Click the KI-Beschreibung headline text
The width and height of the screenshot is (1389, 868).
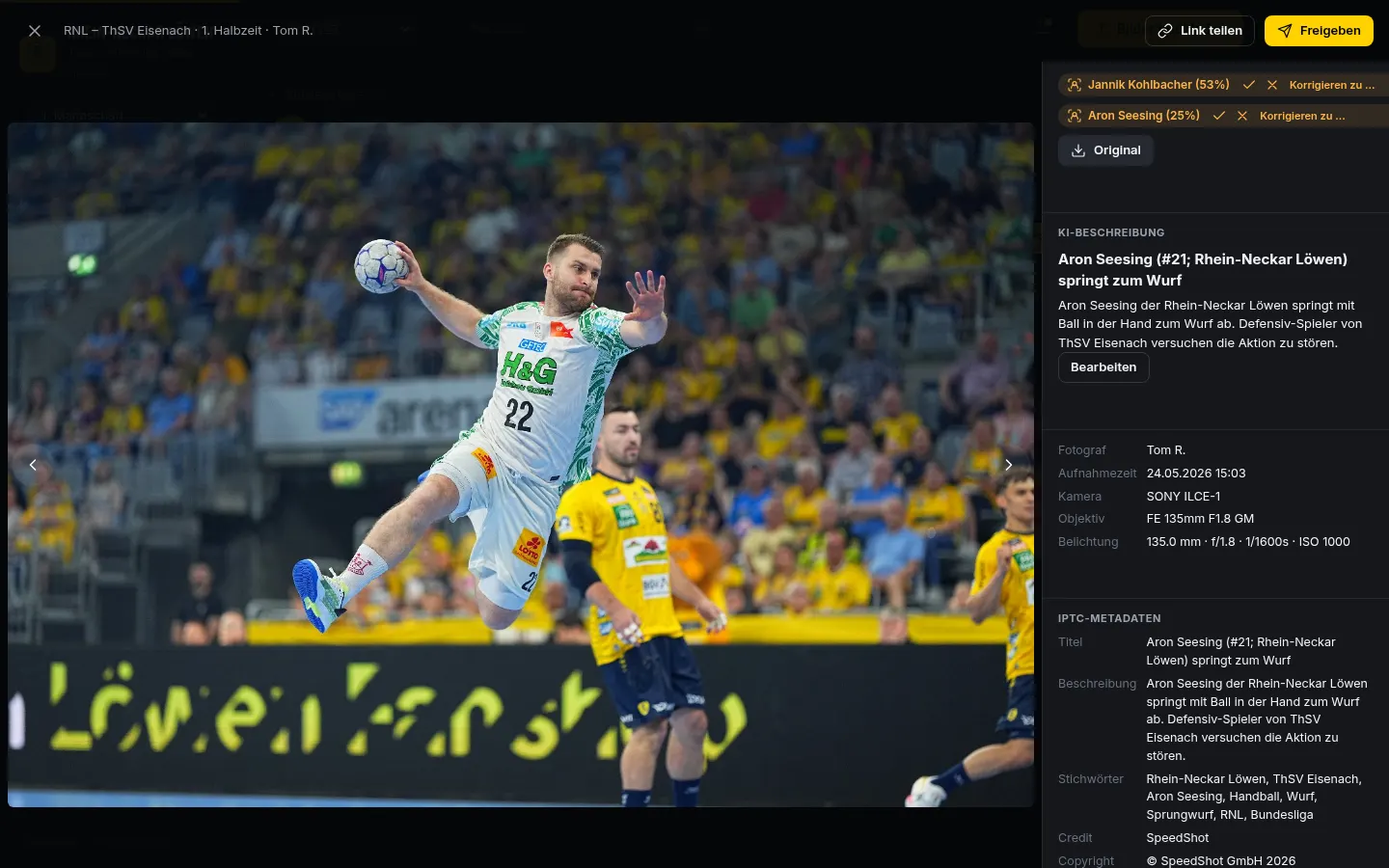click(x=1203, y=270)
